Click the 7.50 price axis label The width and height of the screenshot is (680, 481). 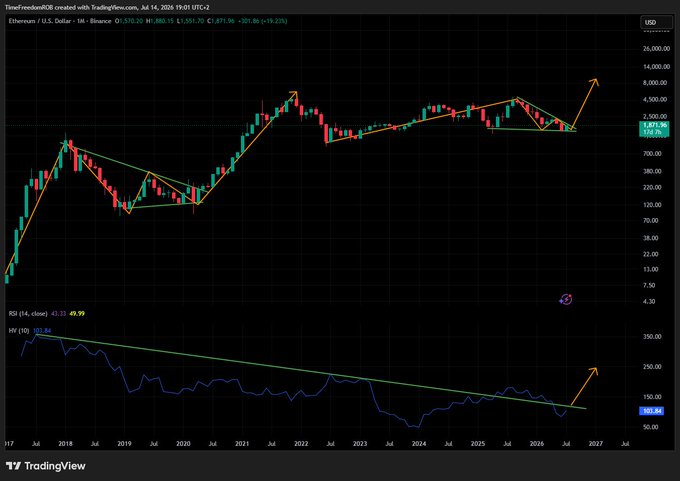click(650, 285)
